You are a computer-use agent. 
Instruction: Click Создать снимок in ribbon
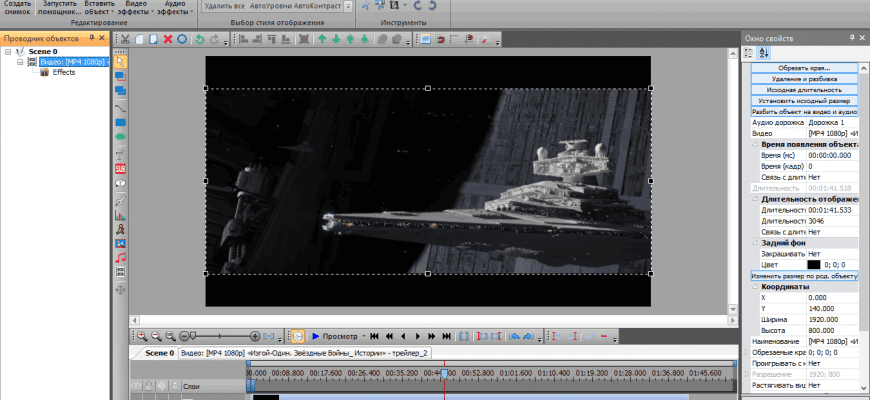click(x=17, y=7)
